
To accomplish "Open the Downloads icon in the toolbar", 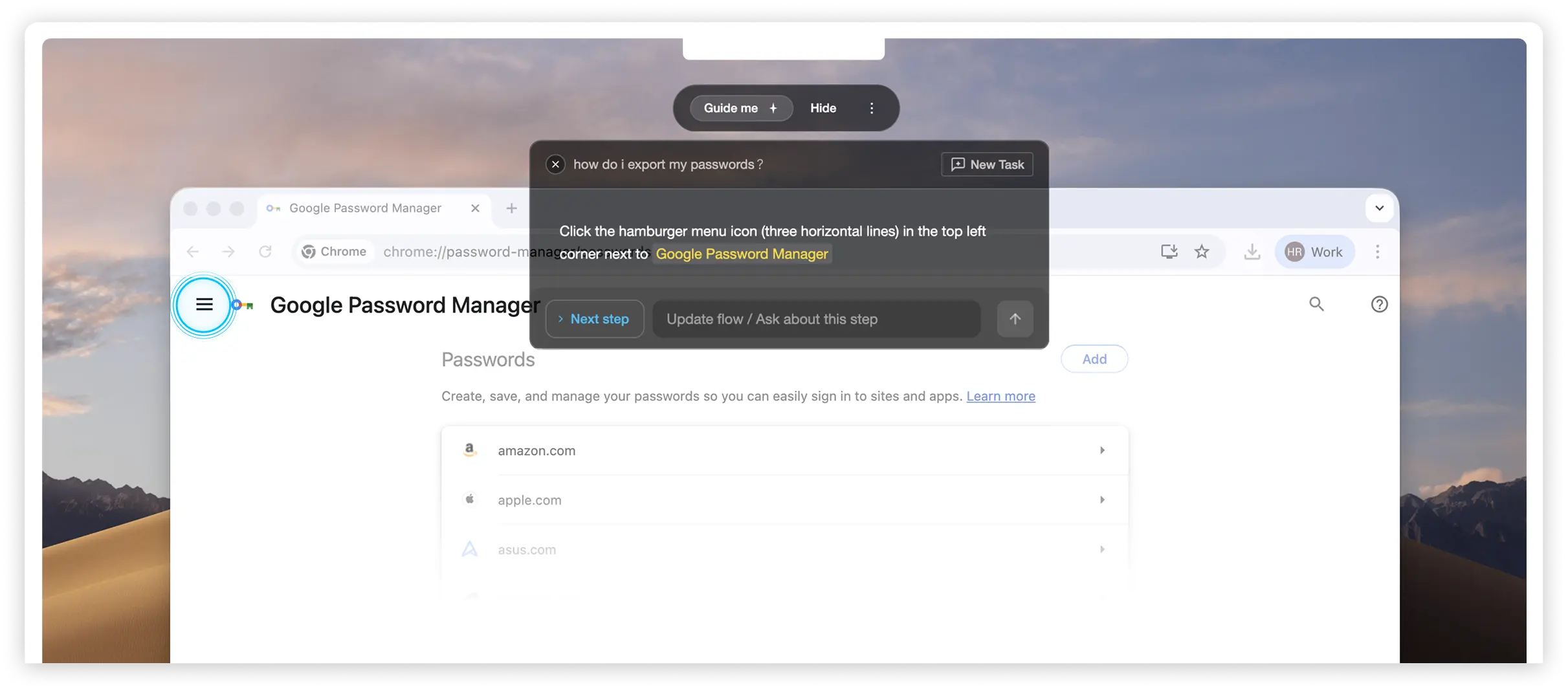I will (1252, 252).
